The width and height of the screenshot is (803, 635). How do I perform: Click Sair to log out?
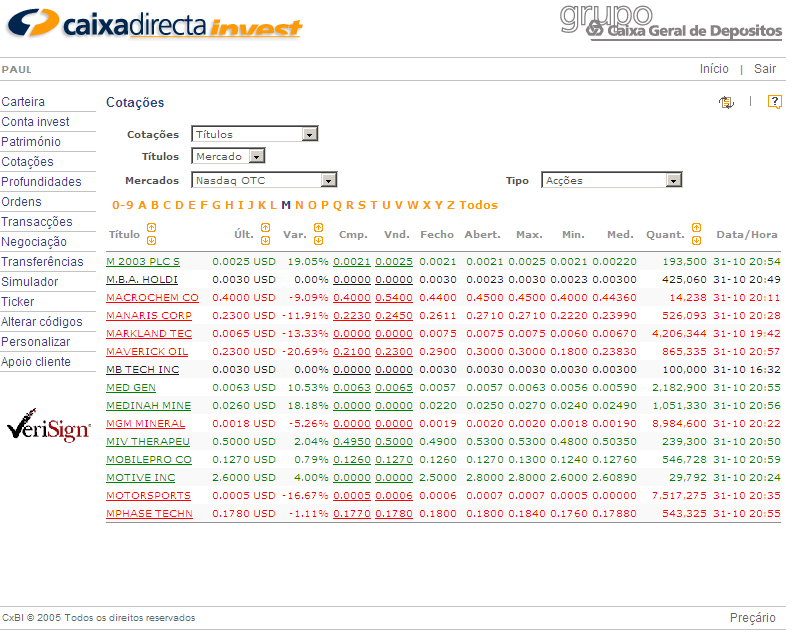[x=765, y=69]
